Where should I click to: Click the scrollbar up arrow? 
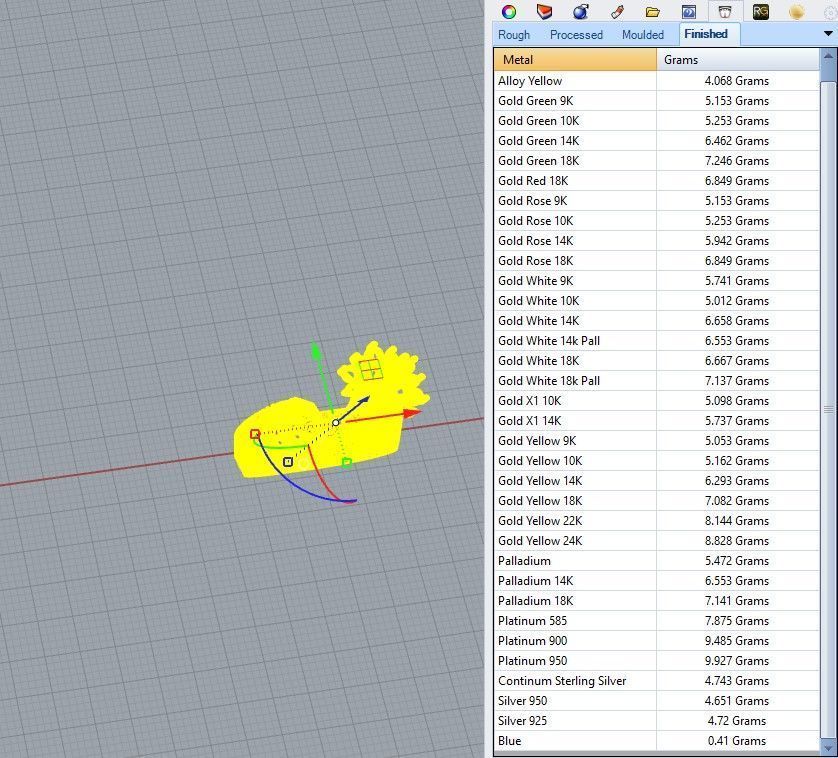click(x=828, y=56)
